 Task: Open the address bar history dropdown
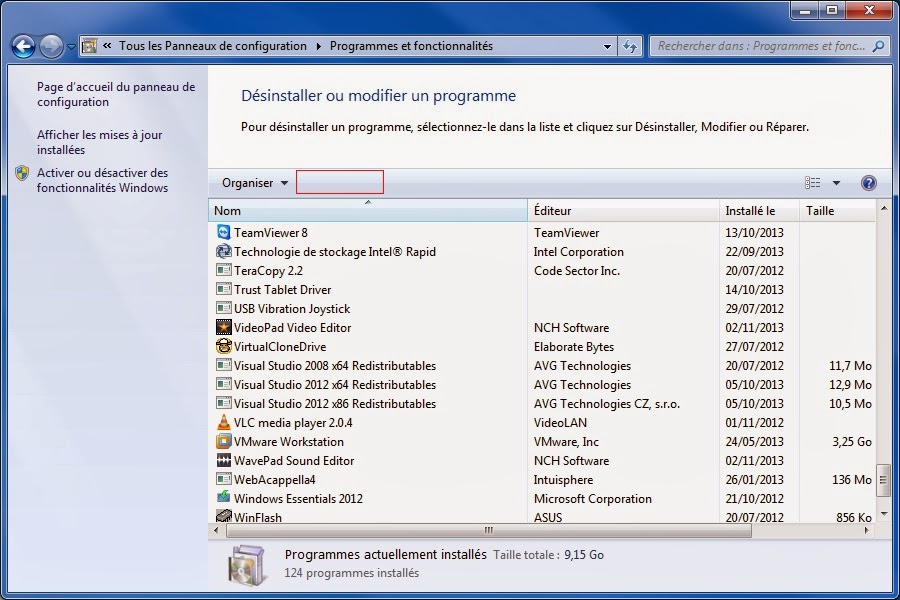click(607, 47)
